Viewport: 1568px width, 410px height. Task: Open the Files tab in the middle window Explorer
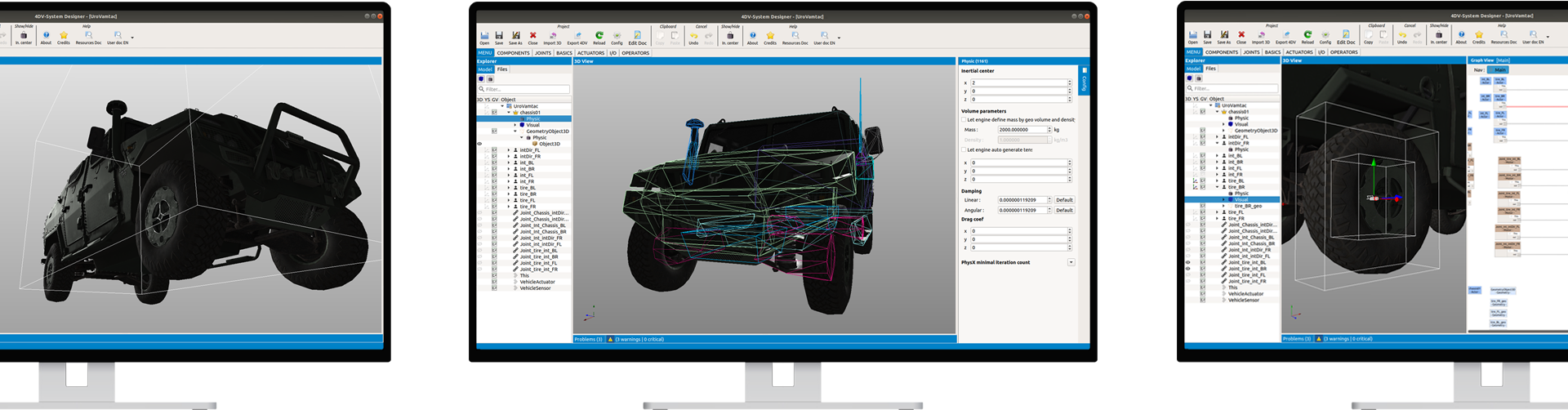tap(502, 69)
